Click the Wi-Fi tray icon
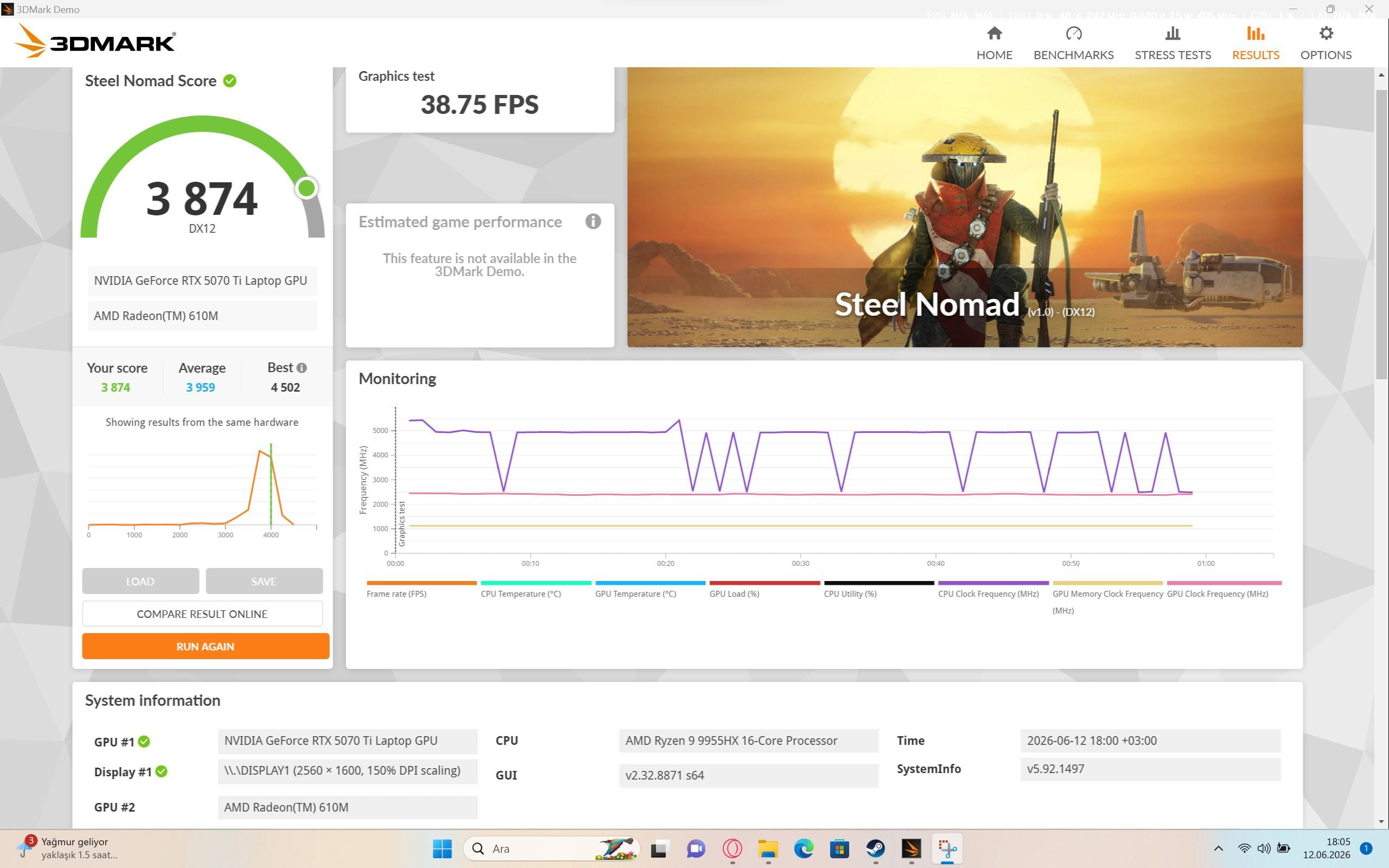The width and height of the screenshot is (1389, 868). click(1244, 848)
